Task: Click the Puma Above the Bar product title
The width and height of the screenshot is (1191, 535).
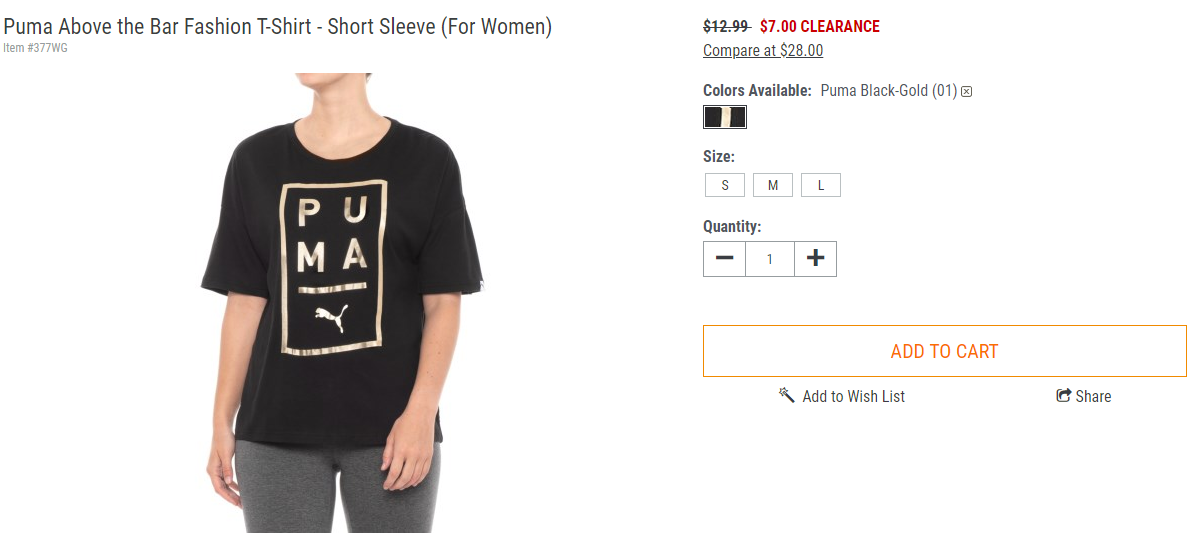Action: pos(277,27)
